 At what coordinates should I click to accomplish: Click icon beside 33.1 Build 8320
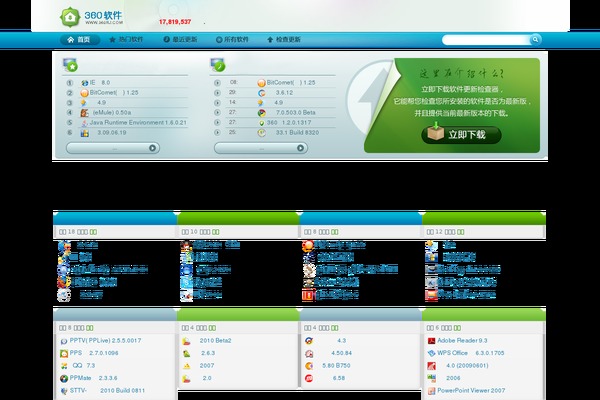click(x=261, y=133)
